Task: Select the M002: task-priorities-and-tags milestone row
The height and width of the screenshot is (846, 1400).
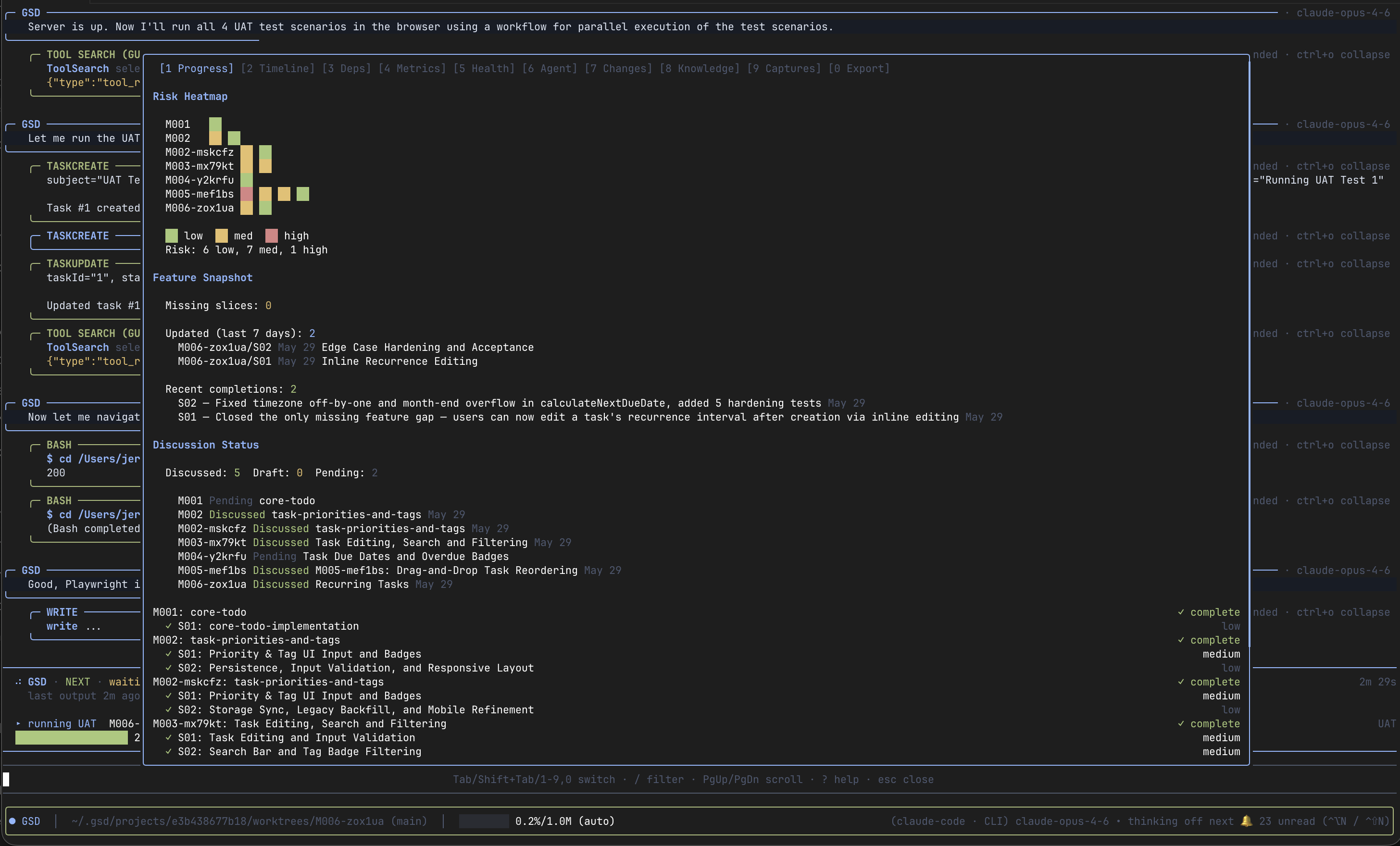Action: [696, 640]
